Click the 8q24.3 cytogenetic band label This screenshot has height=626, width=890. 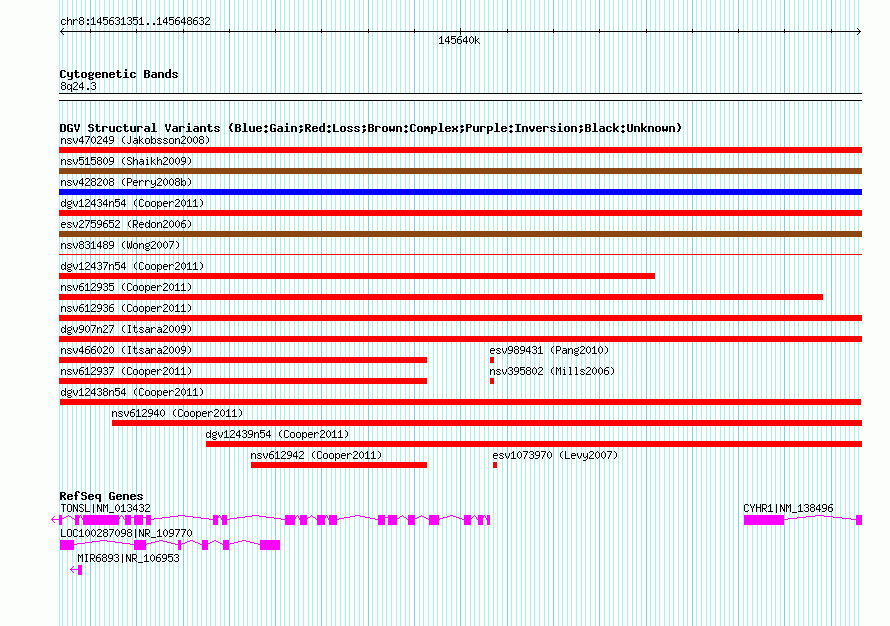click(78, 86)
